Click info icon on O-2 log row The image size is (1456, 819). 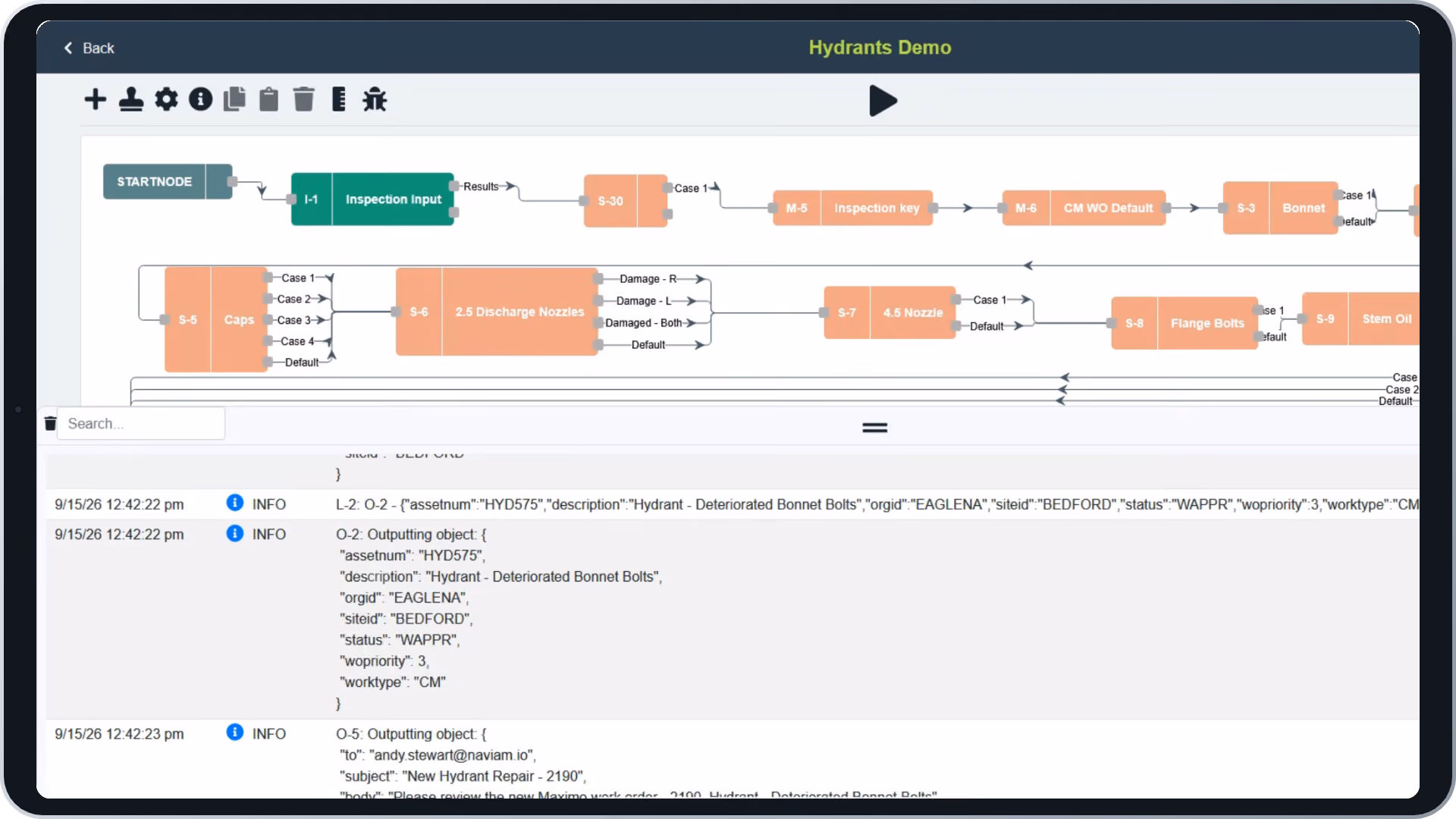pyautogui.click(x=235, y=533)
